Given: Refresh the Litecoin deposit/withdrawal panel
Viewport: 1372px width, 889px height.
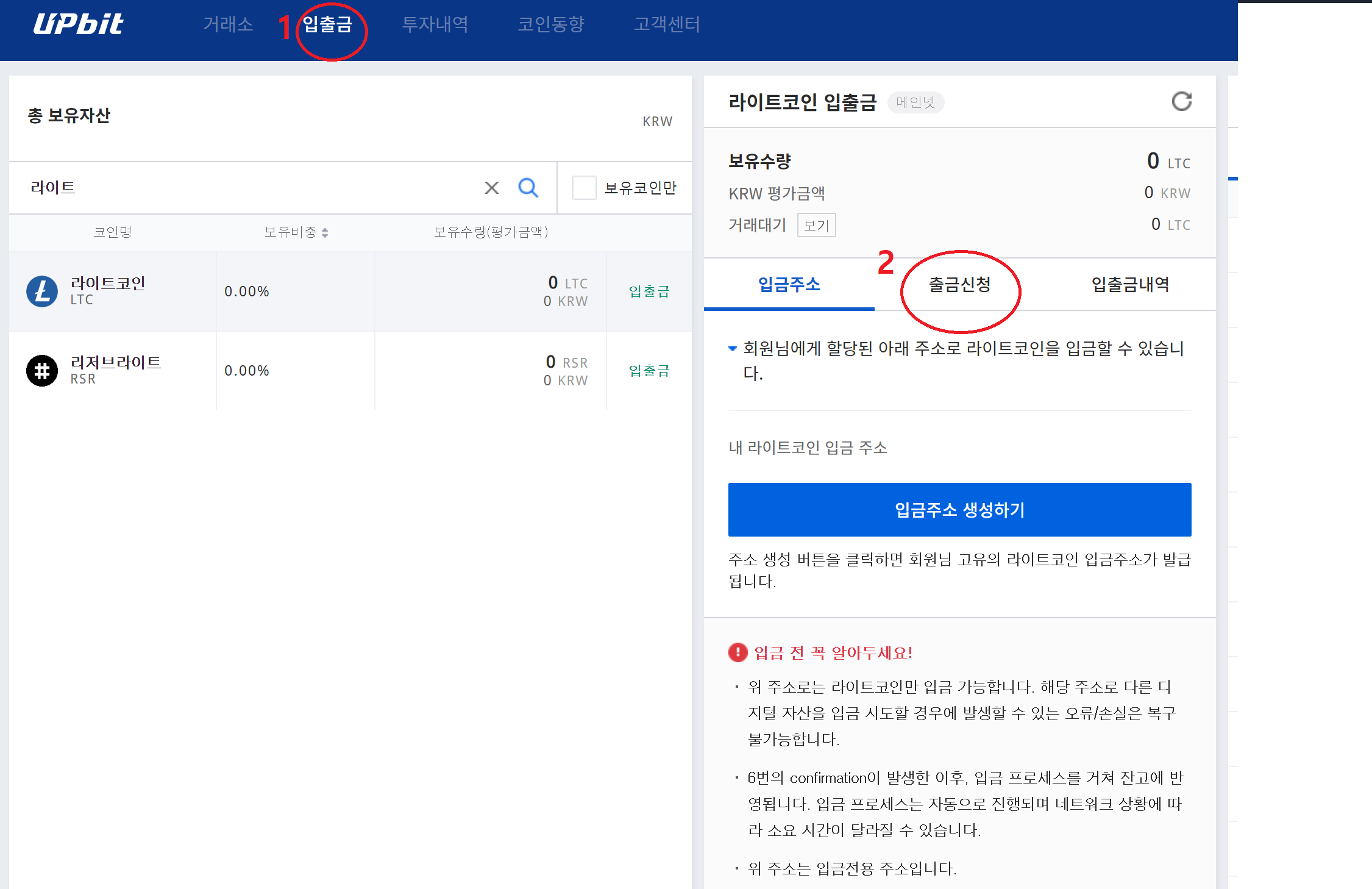Looking at the screenshot, I should (1181, 102).
